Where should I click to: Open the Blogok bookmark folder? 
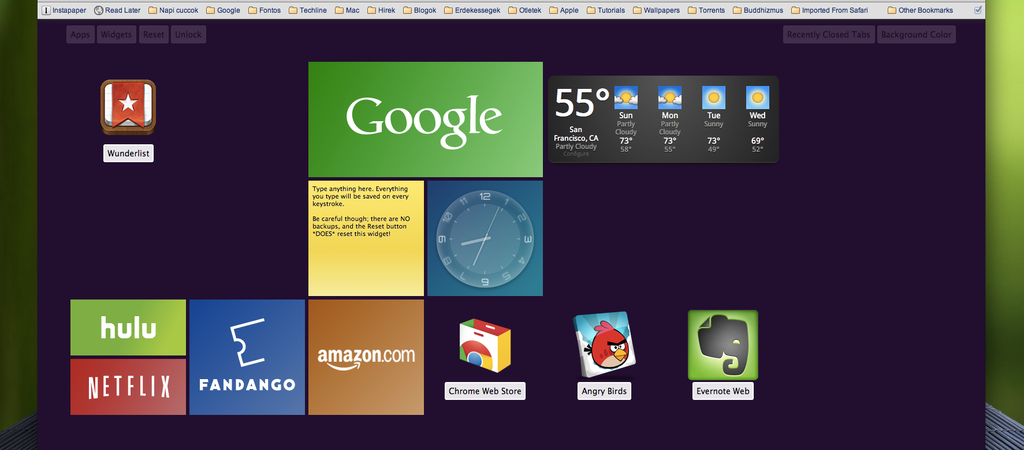pos(420,10)
